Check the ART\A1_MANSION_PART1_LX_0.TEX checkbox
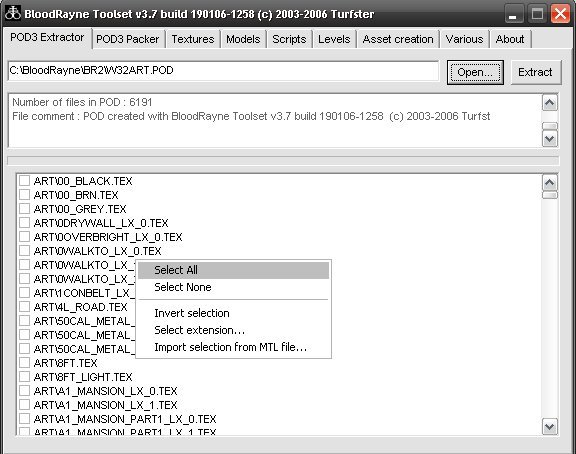Screen dimensions: 576x454 pos(24,418)
